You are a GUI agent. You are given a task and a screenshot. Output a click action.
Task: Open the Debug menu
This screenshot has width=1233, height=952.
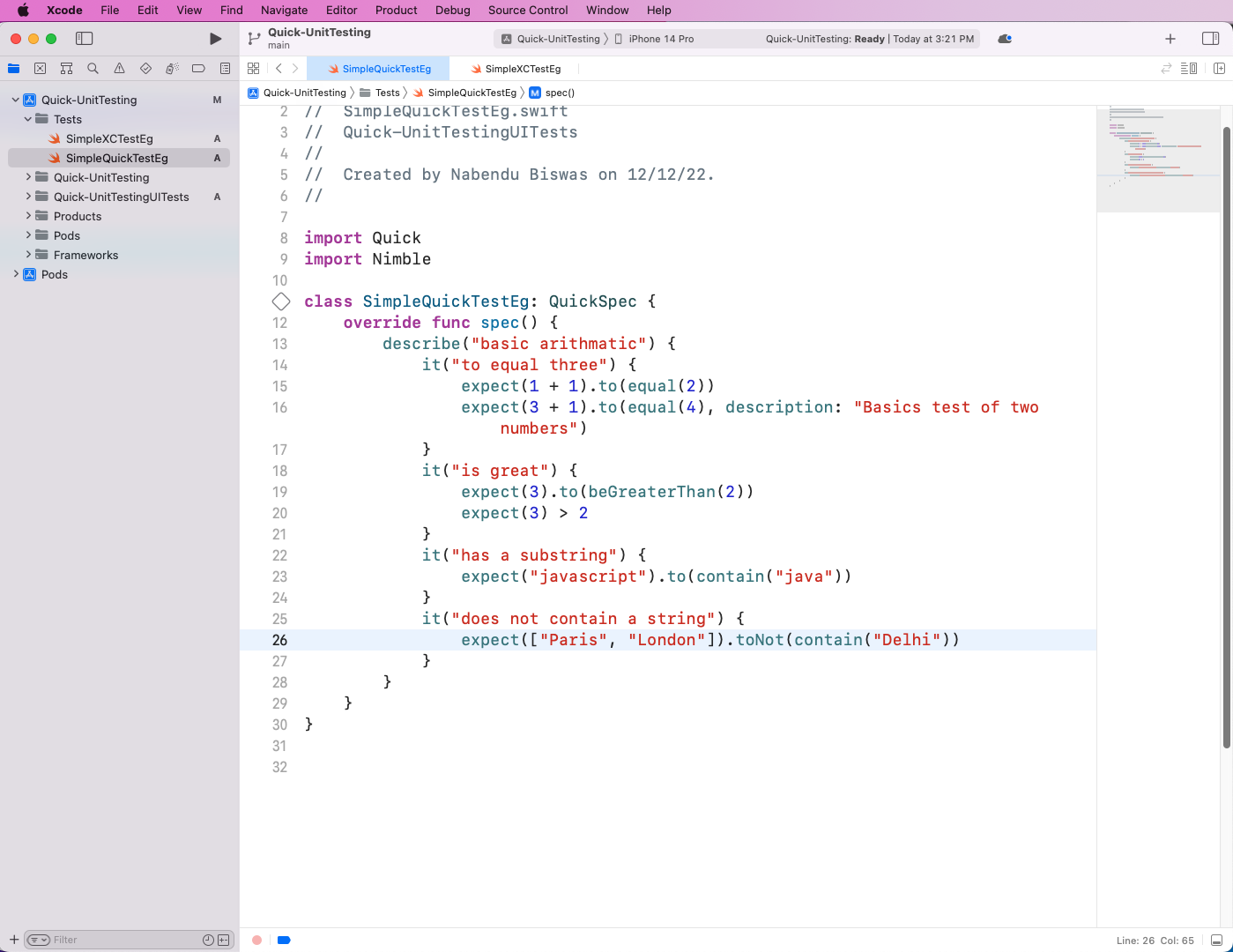click(453, 10)
